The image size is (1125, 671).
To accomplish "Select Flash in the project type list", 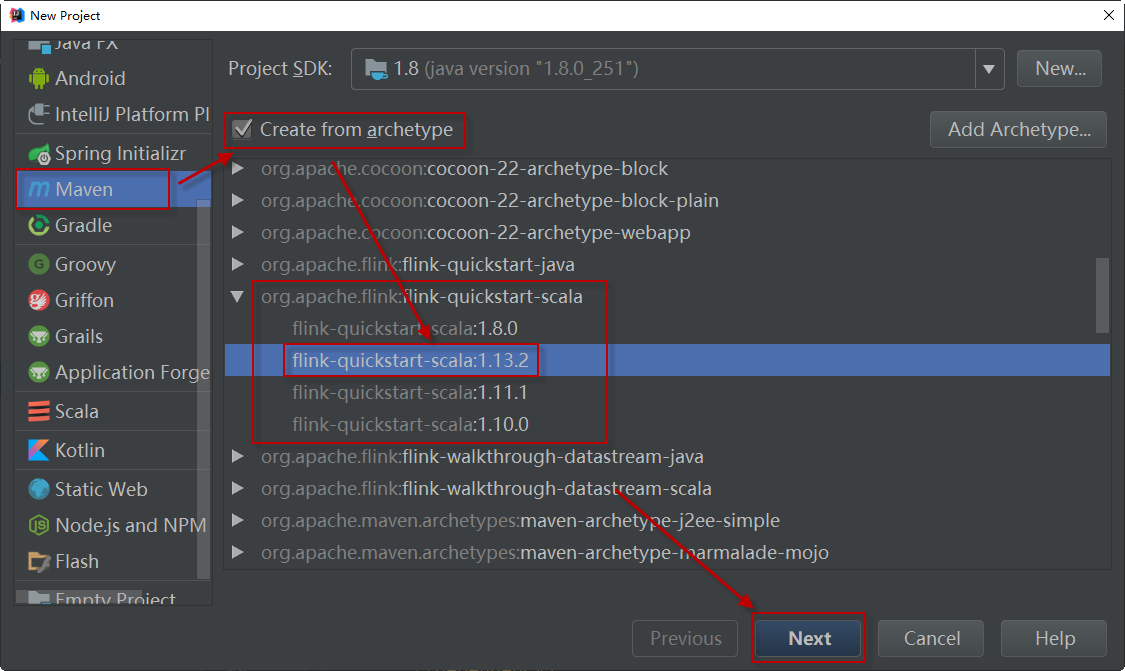I will pos(77,561).
